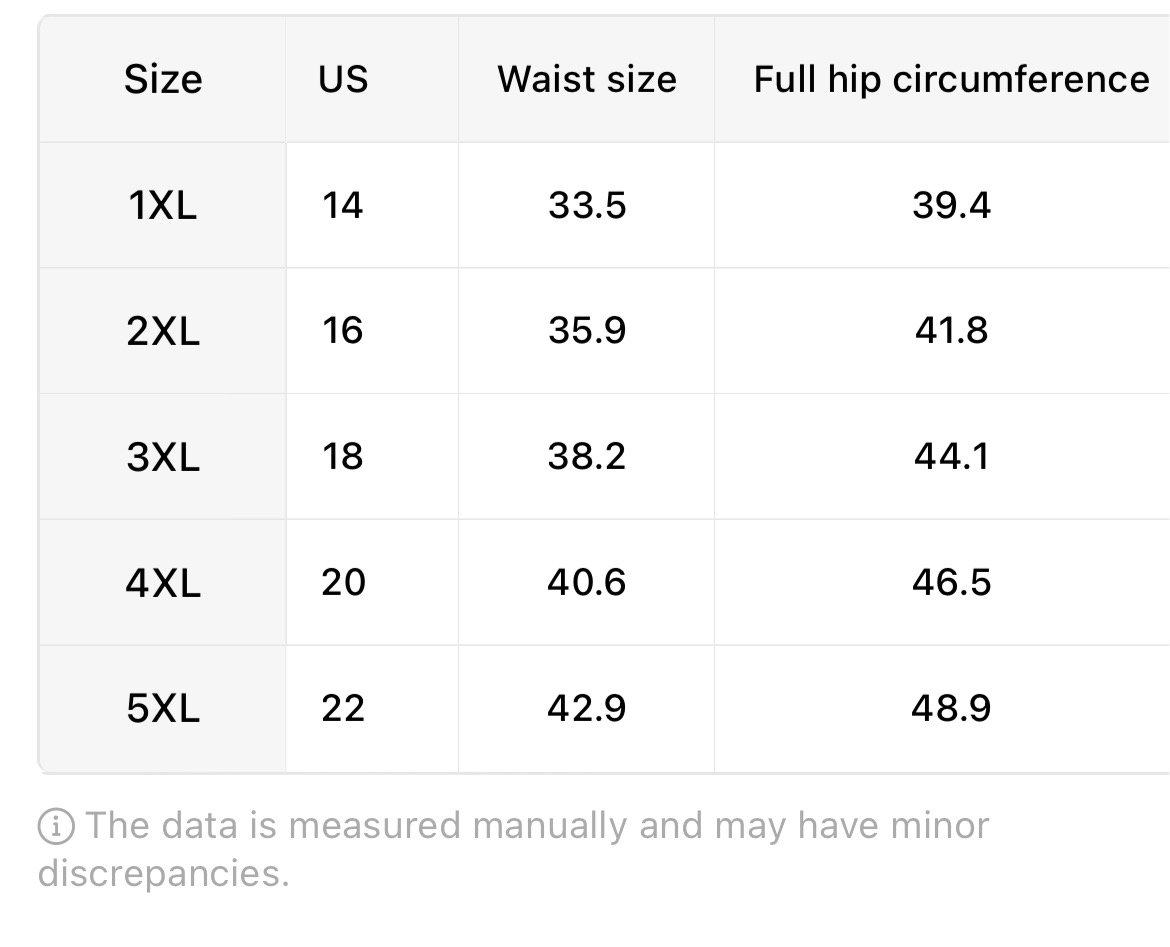Image resolution: width=1170 pixels, height=947 pixels.
Task: Select the 39.4 hip circumference value
Action: point(951,205)
